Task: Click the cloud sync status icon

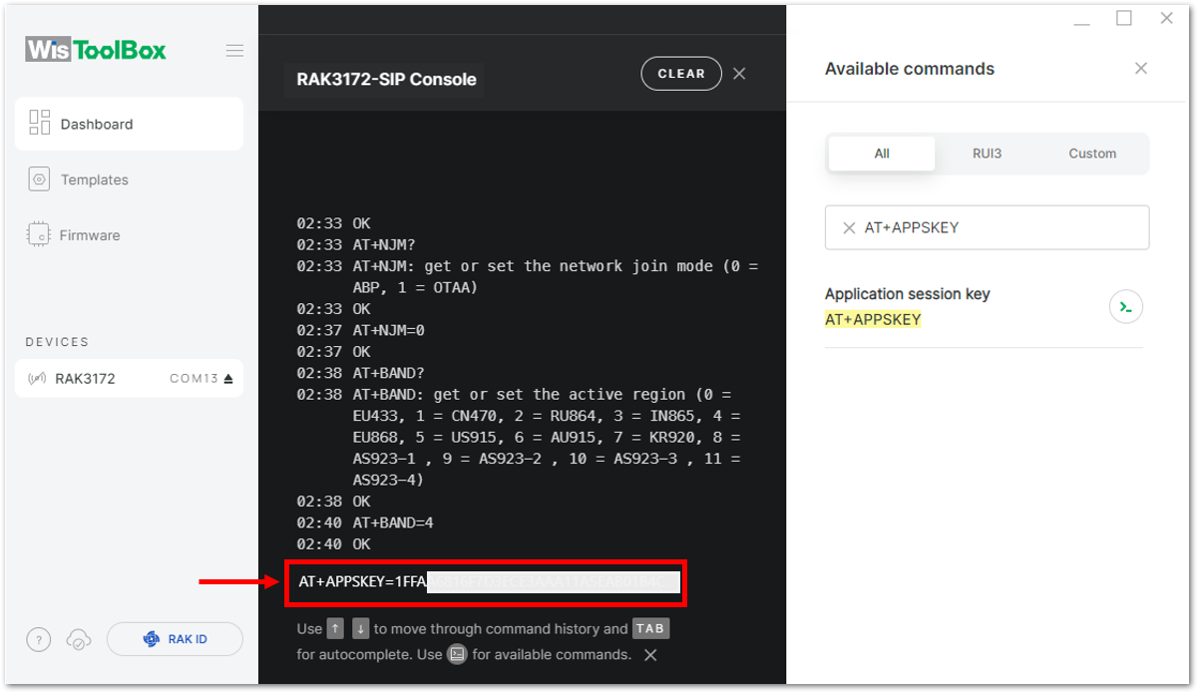Action: click(x=79, y=640)
